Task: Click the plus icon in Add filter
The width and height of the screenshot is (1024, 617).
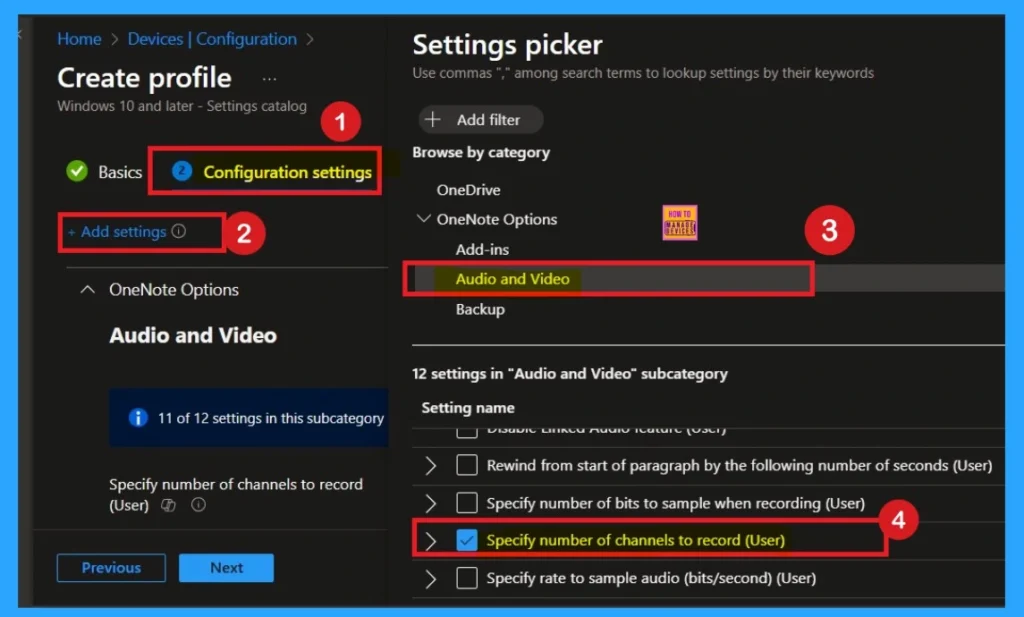Action: pos(432,119)
